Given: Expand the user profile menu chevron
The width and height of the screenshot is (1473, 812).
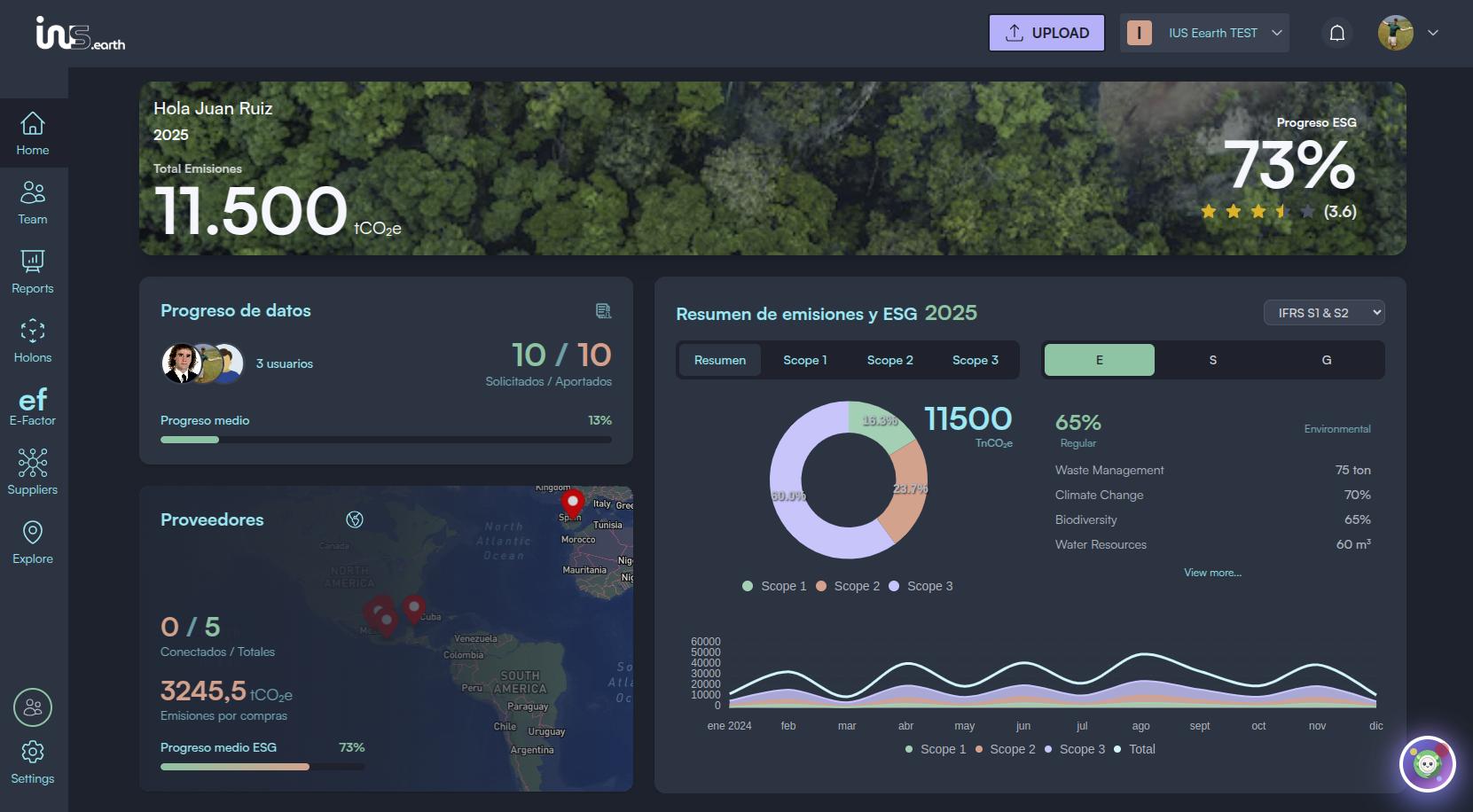Looking at the screenshot, I should click(1433, 34).
